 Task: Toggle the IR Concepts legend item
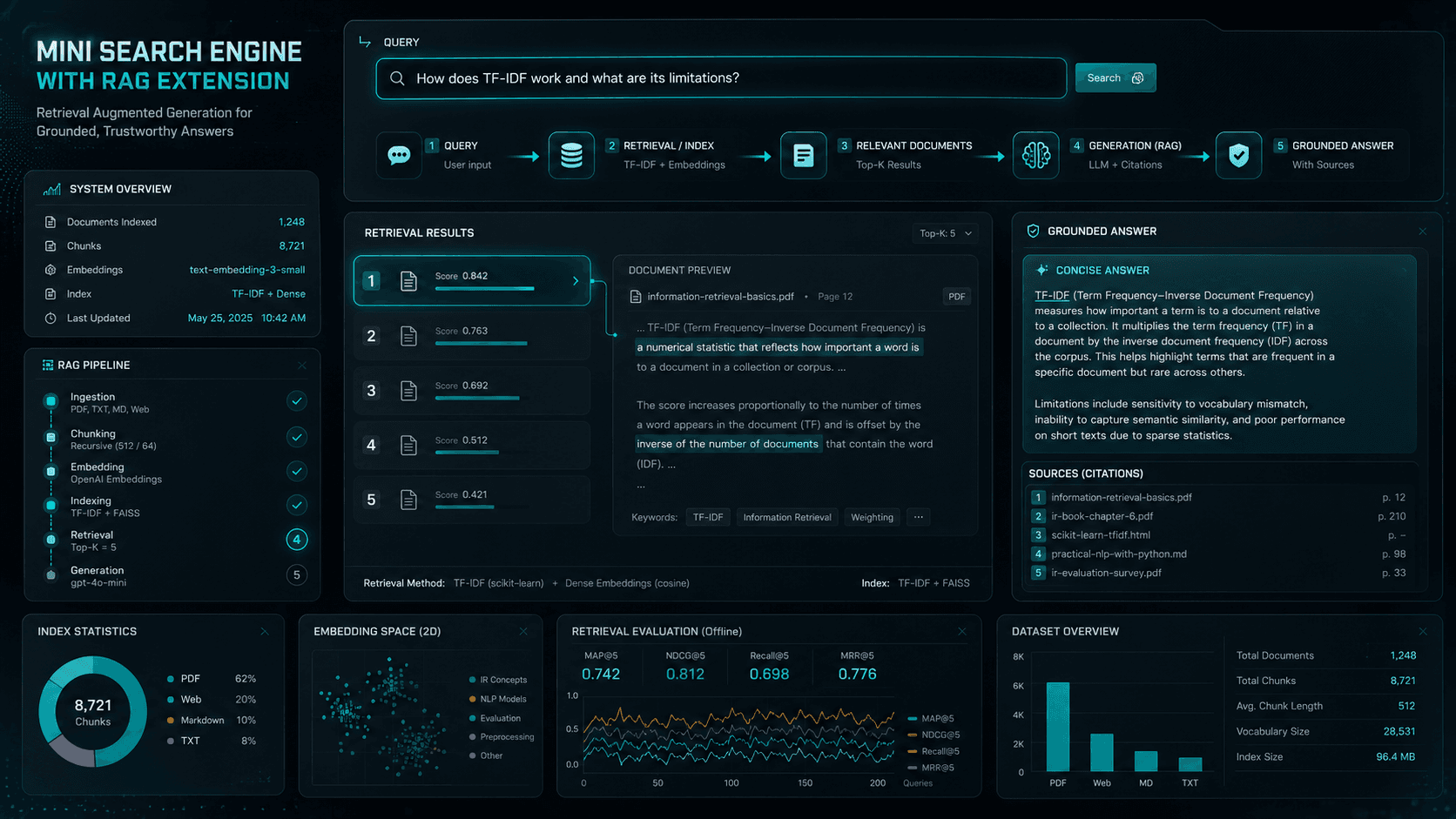(x=498, y=680)
